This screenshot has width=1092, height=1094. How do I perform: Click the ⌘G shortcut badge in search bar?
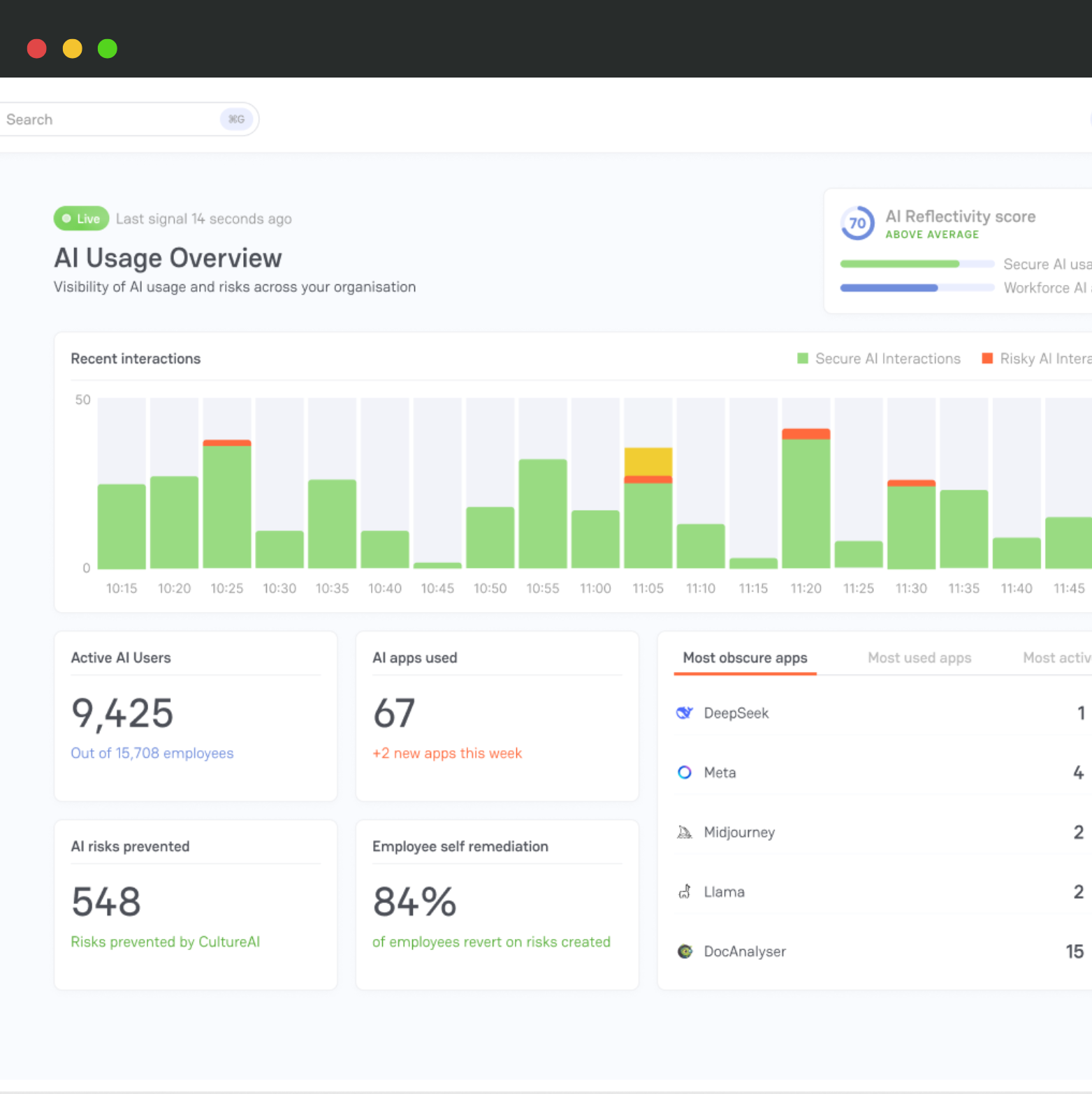point(235,119)
